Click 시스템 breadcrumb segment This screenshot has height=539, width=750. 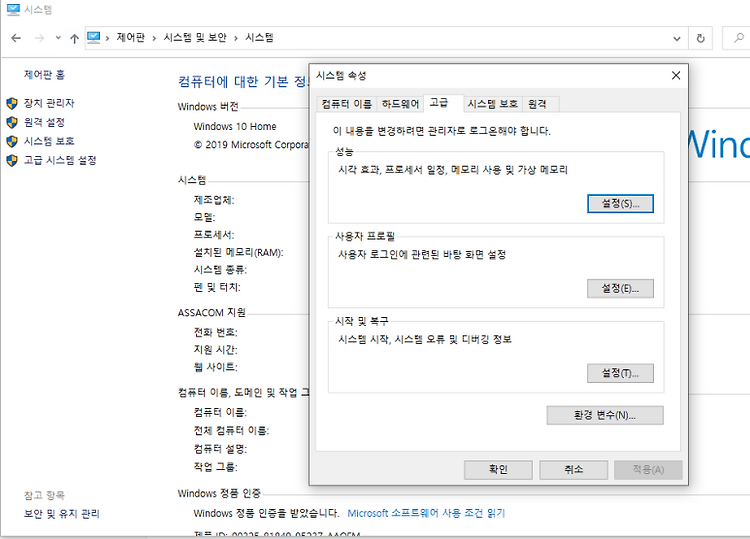click(259, 38)
